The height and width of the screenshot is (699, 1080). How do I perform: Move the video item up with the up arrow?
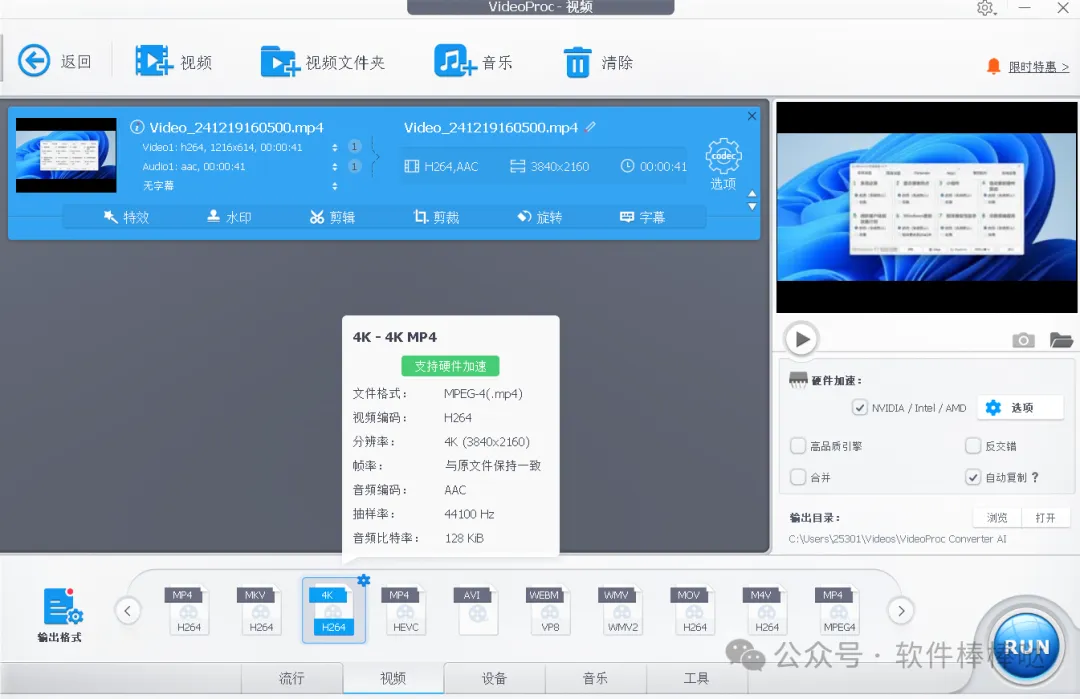752,194
